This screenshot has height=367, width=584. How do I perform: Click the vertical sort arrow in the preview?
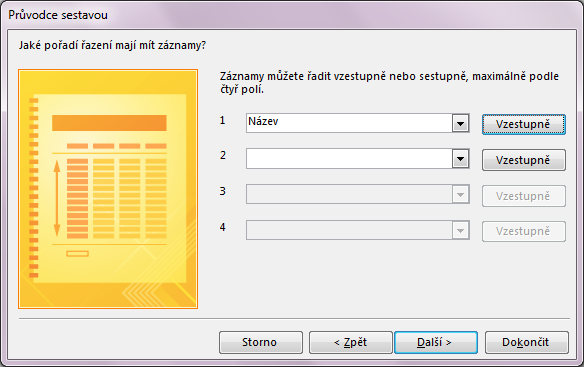(x=57, y=199)
